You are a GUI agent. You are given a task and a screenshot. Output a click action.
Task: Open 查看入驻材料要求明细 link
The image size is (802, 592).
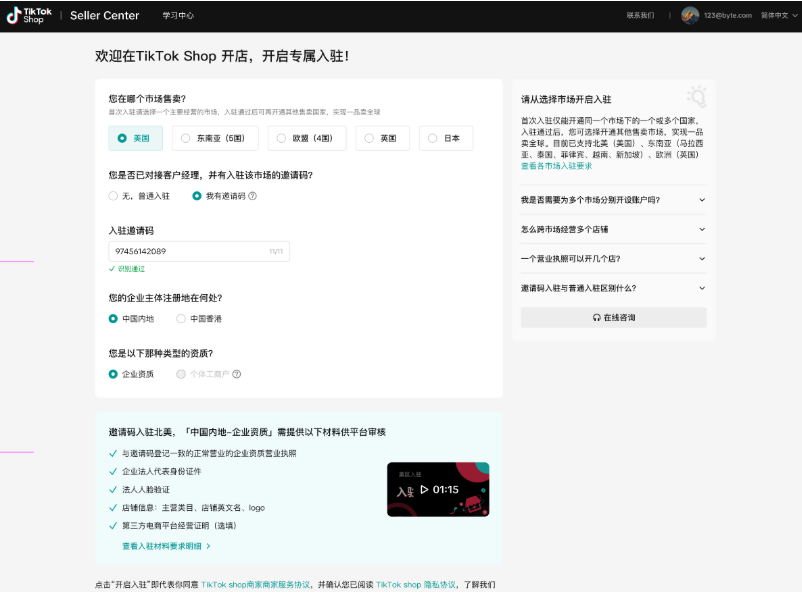click(166, 546)
